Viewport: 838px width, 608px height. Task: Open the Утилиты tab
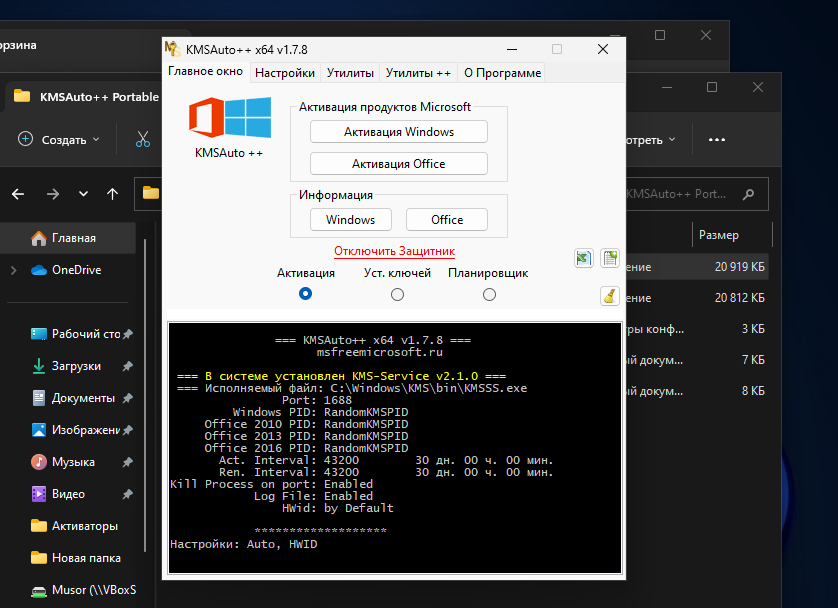coord(350,73)
